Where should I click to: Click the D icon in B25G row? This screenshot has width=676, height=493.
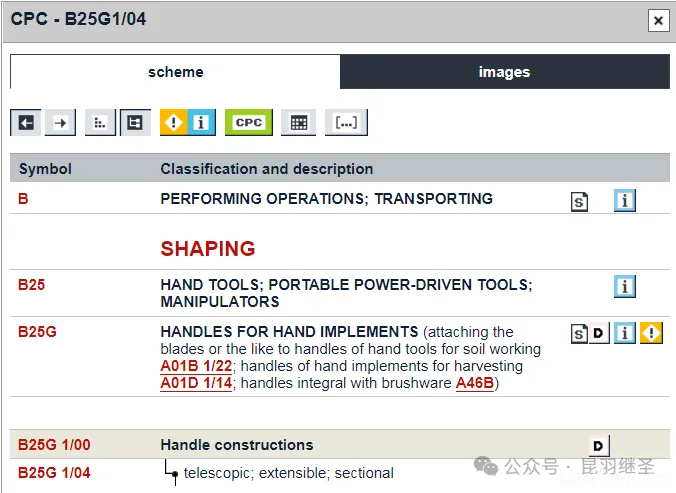pyautogui.click(x=599, y=333)
